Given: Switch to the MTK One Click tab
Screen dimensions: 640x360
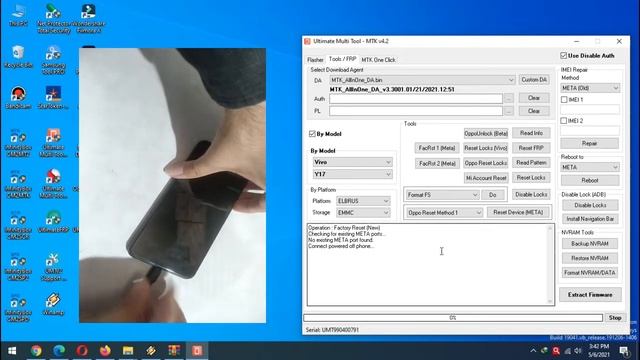Looking at the screenshot, I should [378, 60].
